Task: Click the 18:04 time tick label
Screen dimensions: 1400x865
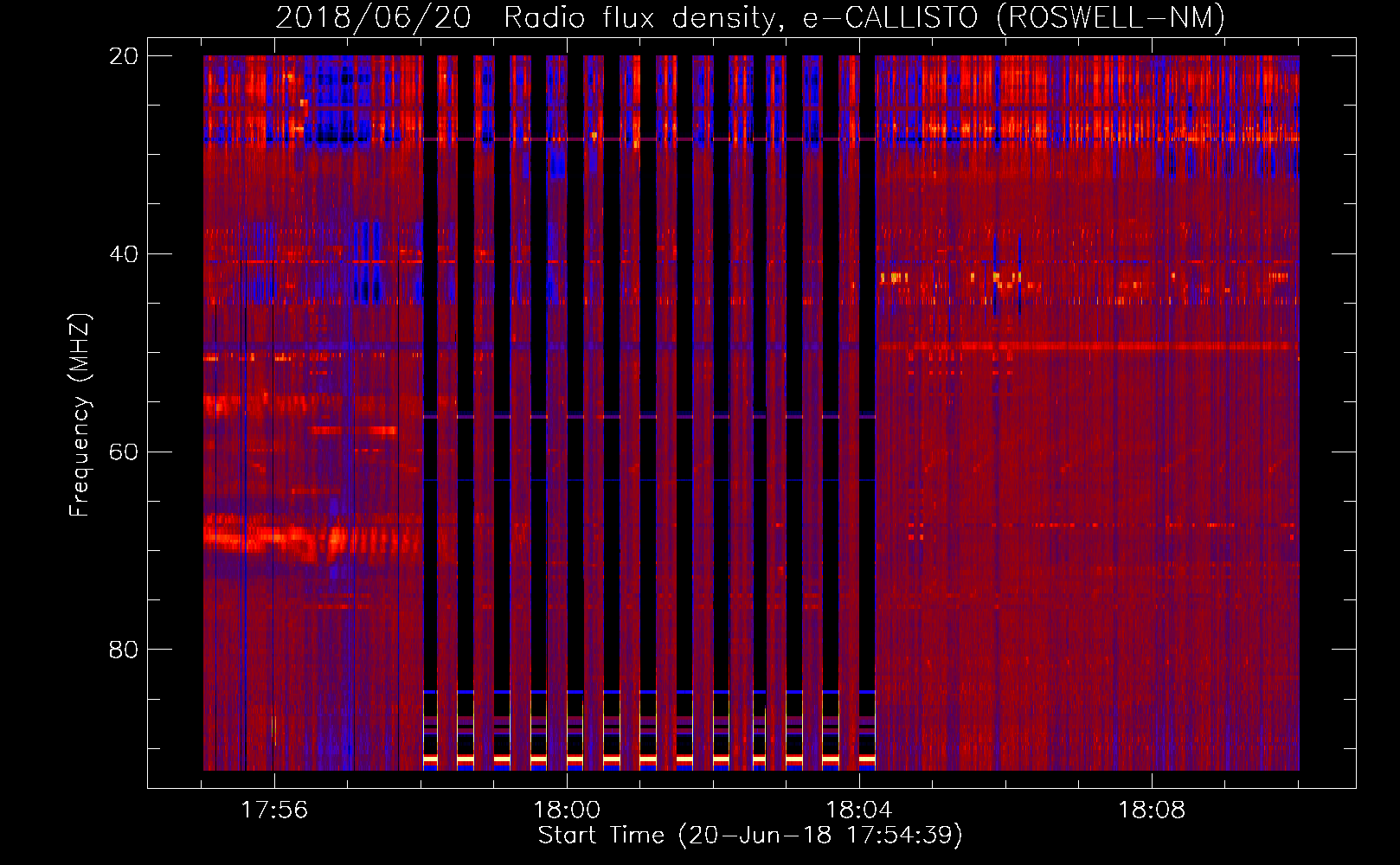Action: point(859,811)
